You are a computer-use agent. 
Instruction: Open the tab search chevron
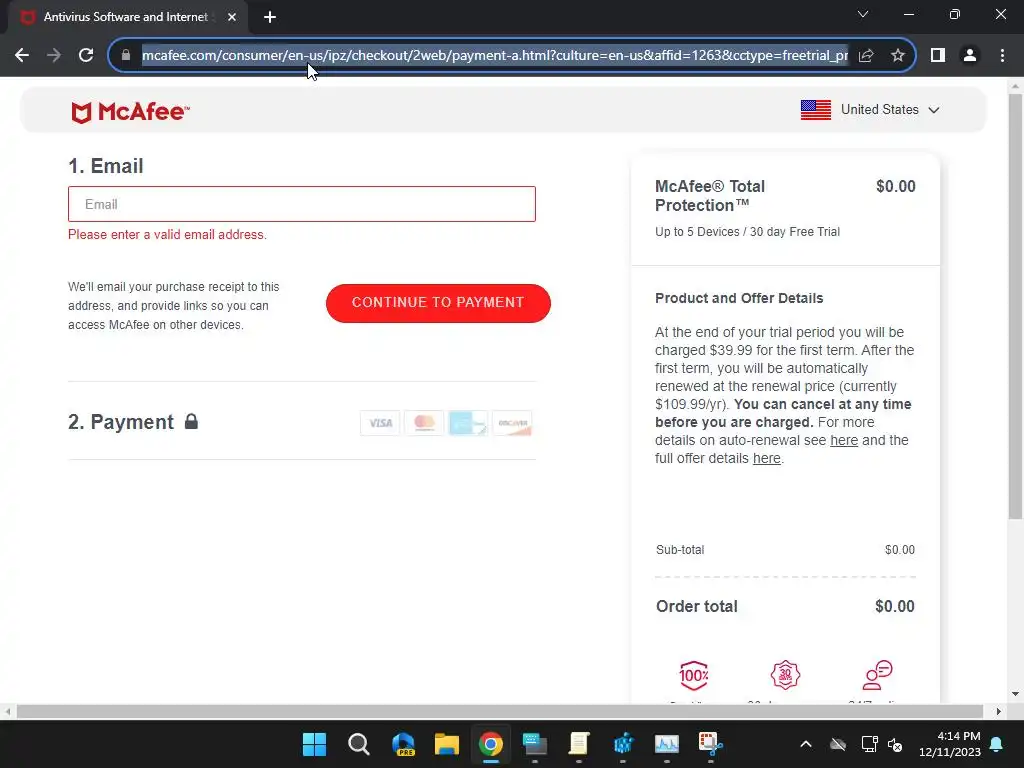pos(863,14)
